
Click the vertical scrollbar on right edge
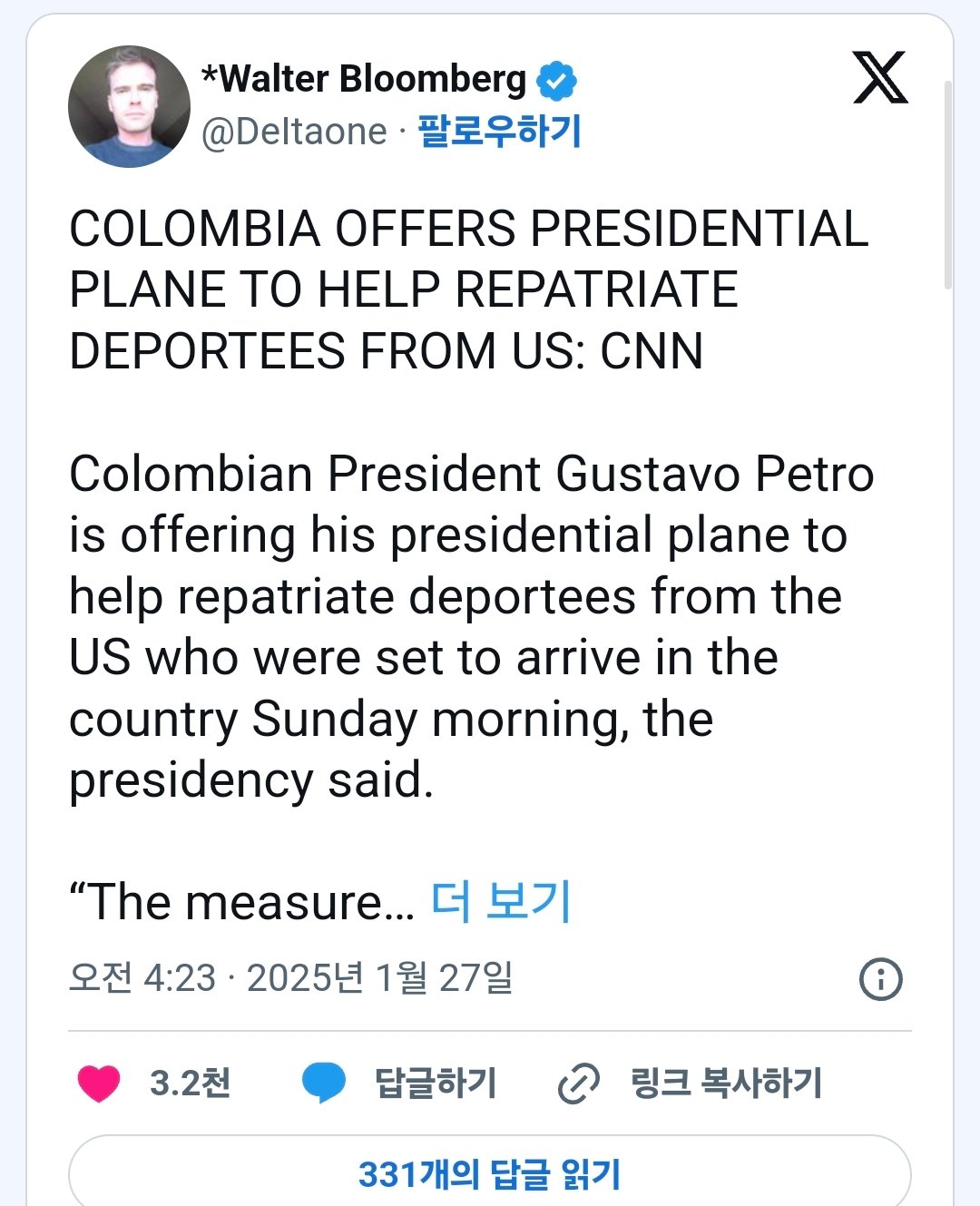[x=948, y=185]
